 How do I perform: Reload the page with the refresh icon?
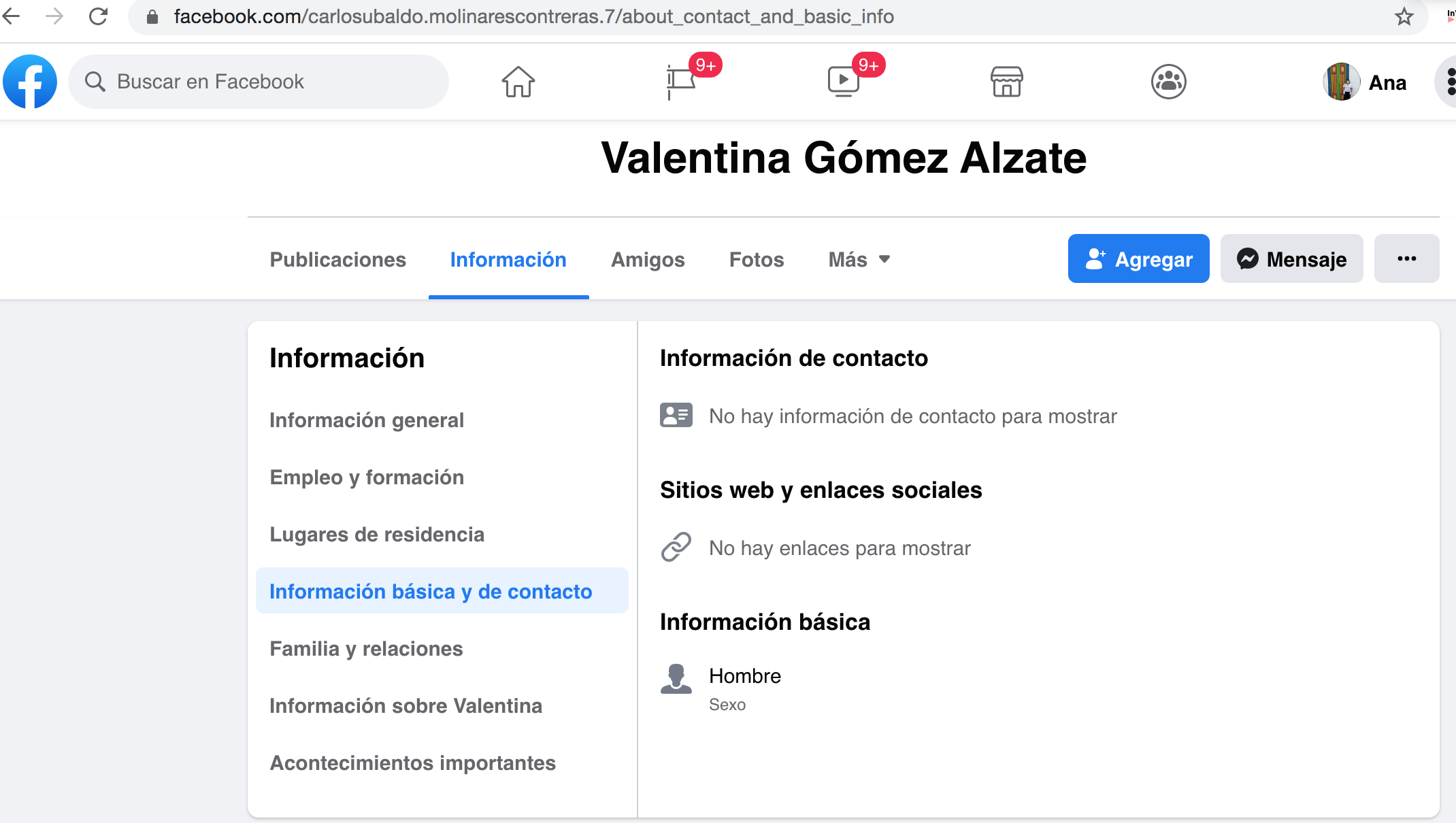(x=99, y=16)
